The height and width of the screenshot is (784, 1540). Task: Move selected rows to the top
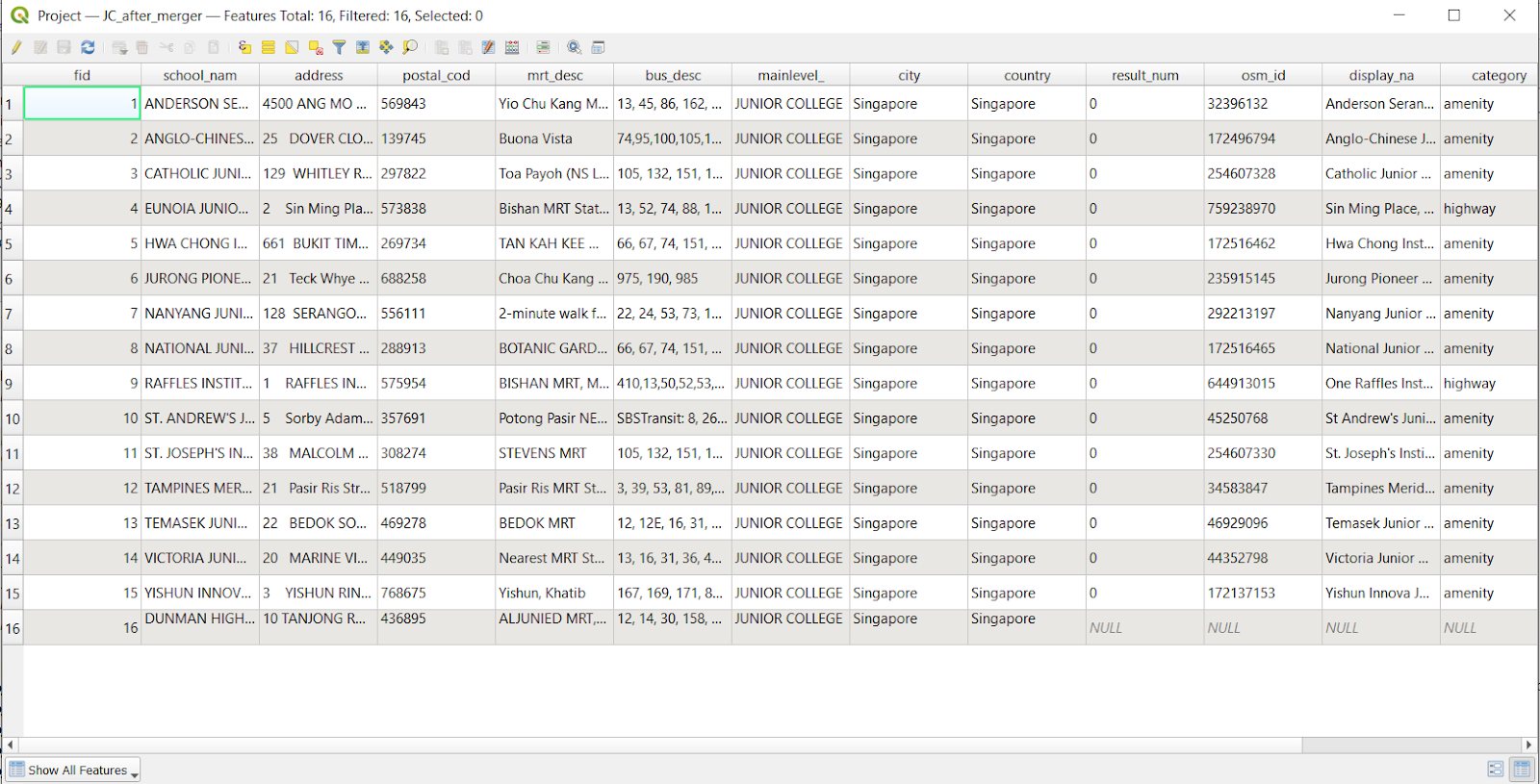(x=363, y=47)
